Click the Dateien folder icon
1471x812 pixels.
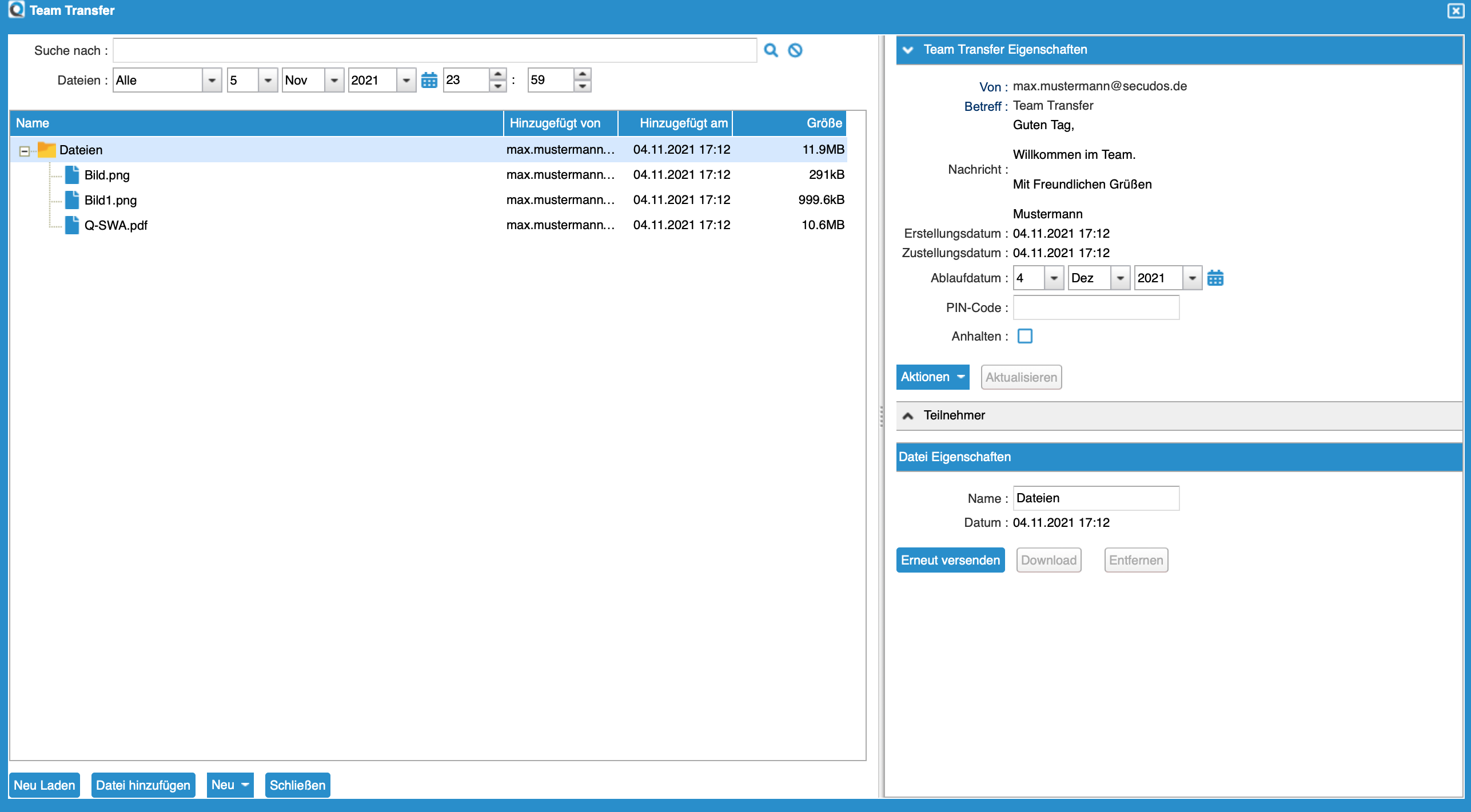pos(47,150)
